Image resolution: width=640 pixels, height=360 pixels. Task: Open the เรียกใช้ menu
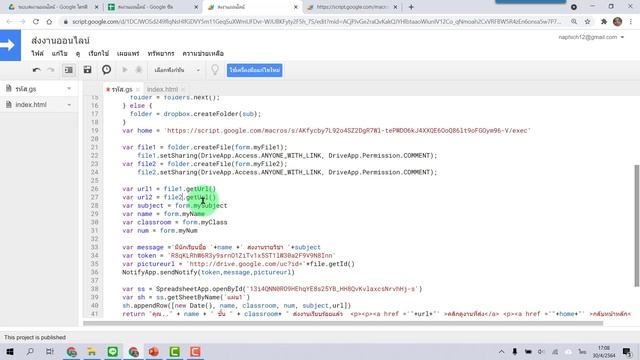pyautogui.click(x=98, y=53)
